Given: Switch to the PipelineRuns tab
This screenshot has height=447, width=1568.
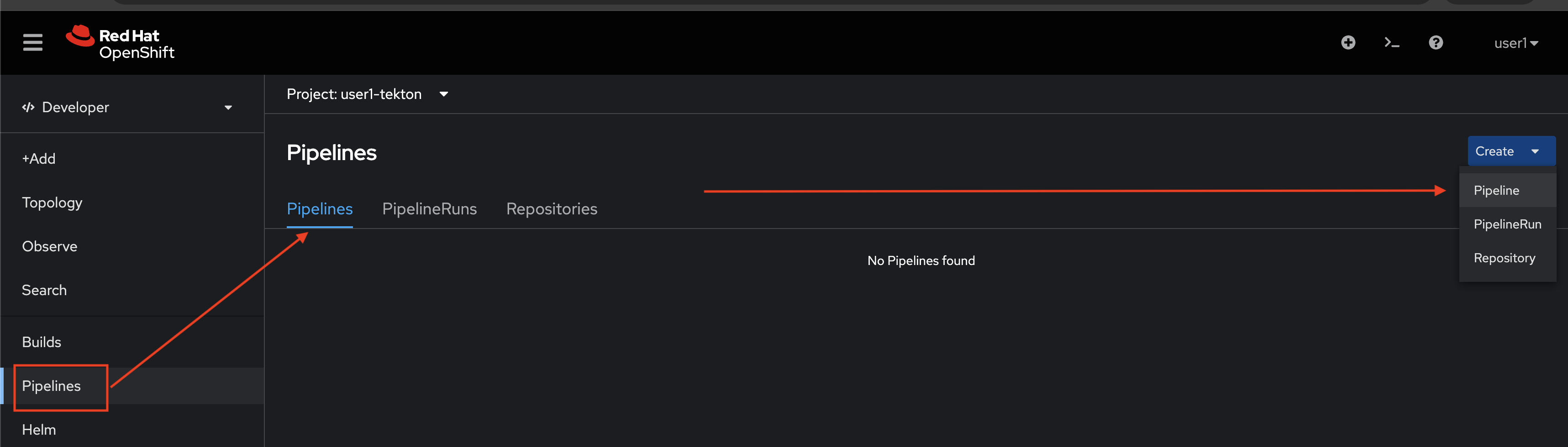Looking at the screenshot, I should 429,209.
